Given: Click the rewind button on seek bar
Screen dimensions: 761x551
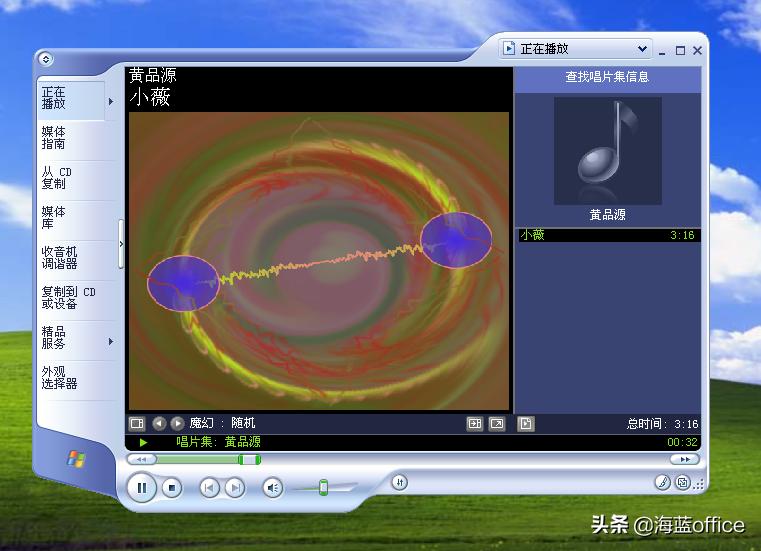Looking at the screenshot, I should [141, 459].
